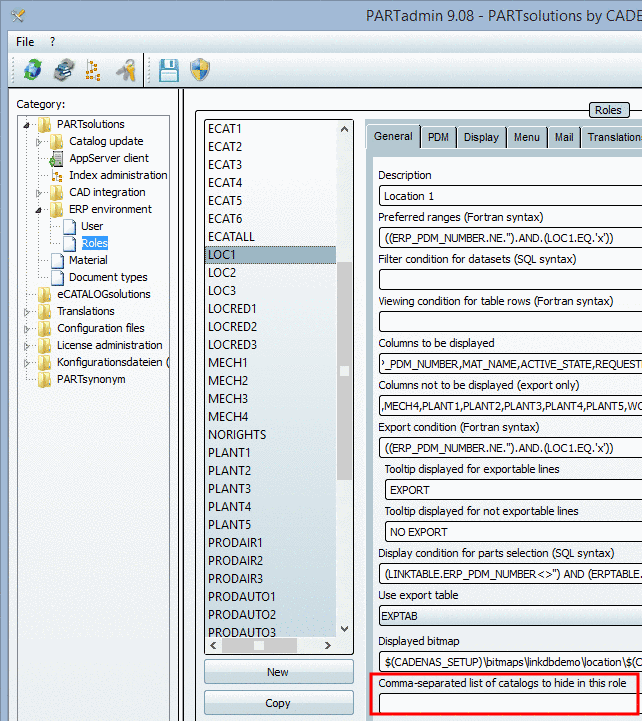Switch to the Display tab

point(481,137)
